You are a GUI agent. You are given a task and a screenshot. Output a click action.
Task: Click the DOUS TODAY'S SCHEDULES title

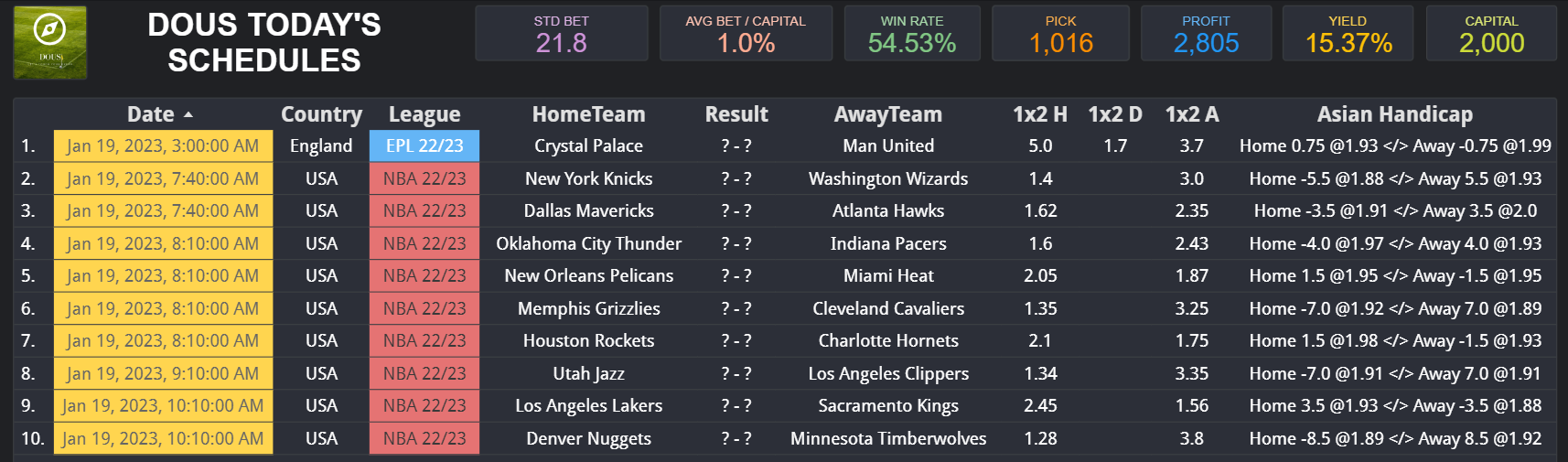264,42
